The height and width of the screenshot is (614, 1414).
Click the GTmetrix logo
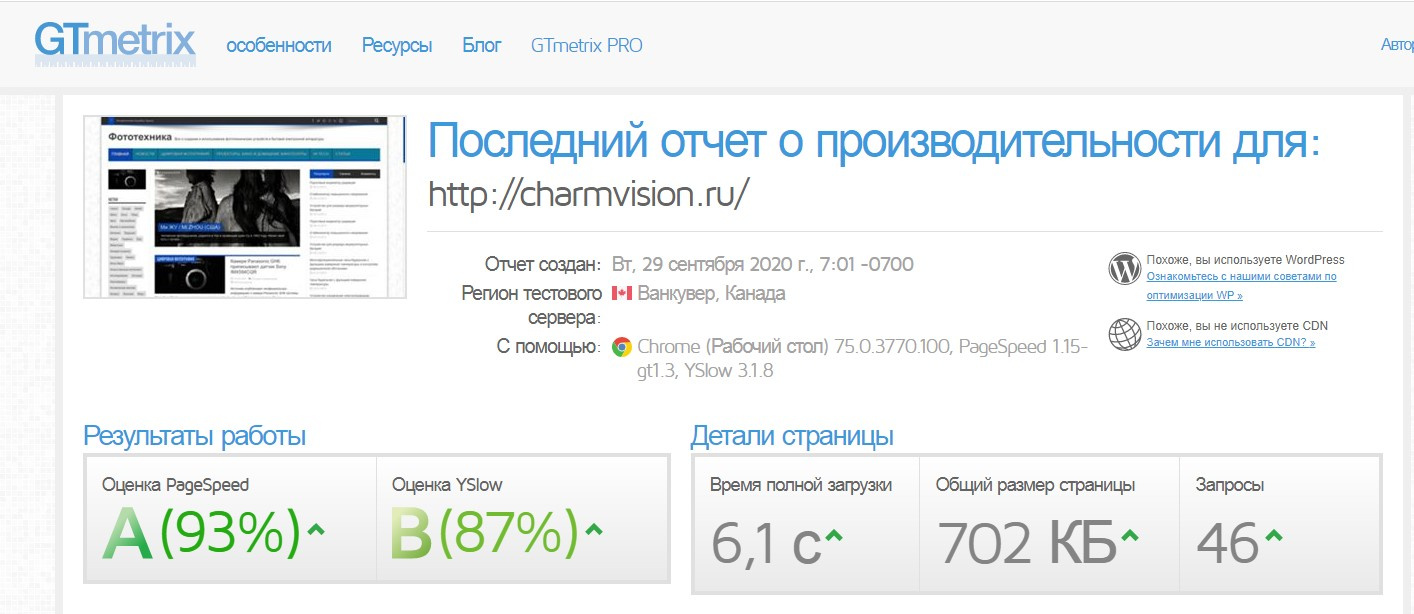point(115,44)
